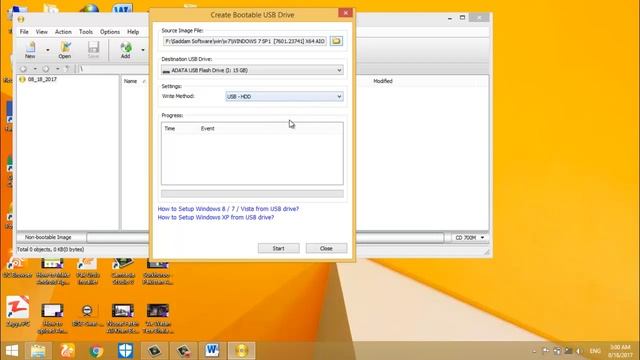Click the Time column header in Progress list

(170, 129)
